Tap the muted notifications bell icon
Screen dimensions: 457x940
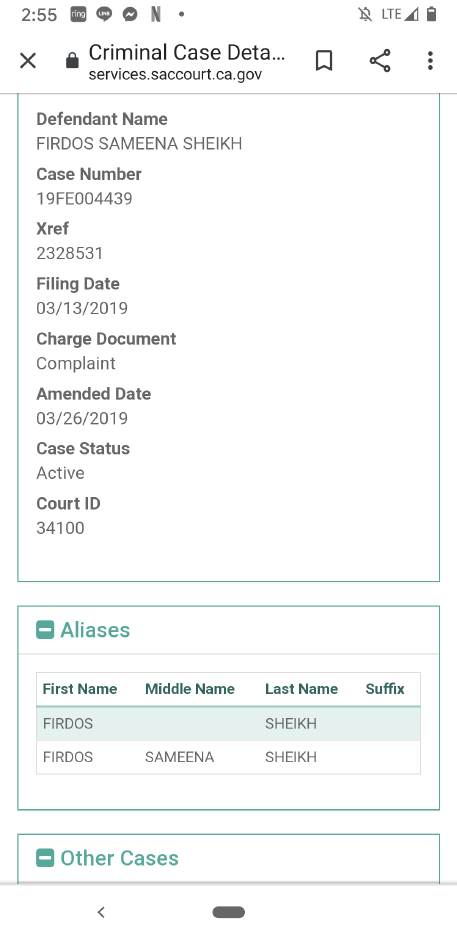pyautogui.click(x=365, y=14)
